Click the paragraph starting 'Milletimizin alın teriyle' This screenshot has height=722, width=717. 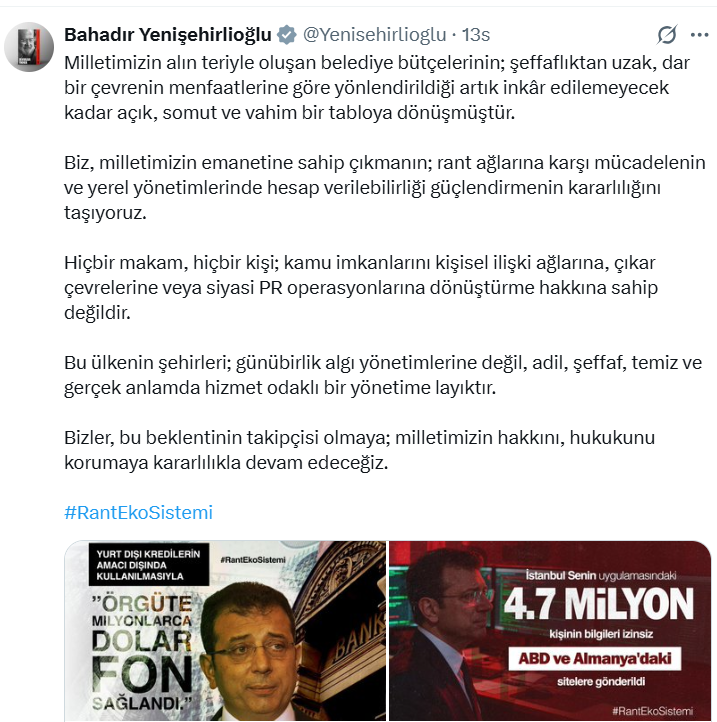377,87
